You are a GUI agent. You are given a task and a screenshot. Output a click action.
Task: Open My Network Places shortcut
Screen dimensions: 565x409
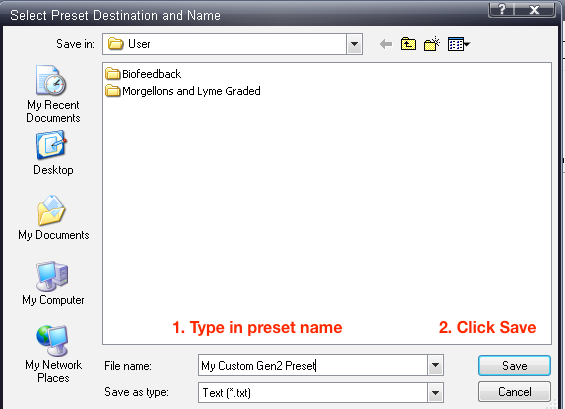pyautogui.click(x=53, y=354)
